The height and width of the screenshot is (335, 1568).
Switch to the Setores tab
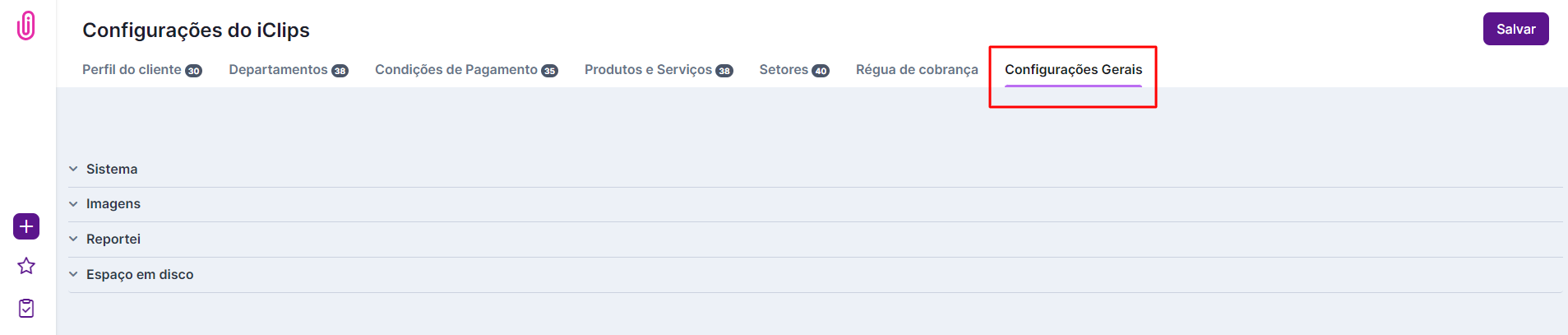pyautogui.click(x=784, y=70)
